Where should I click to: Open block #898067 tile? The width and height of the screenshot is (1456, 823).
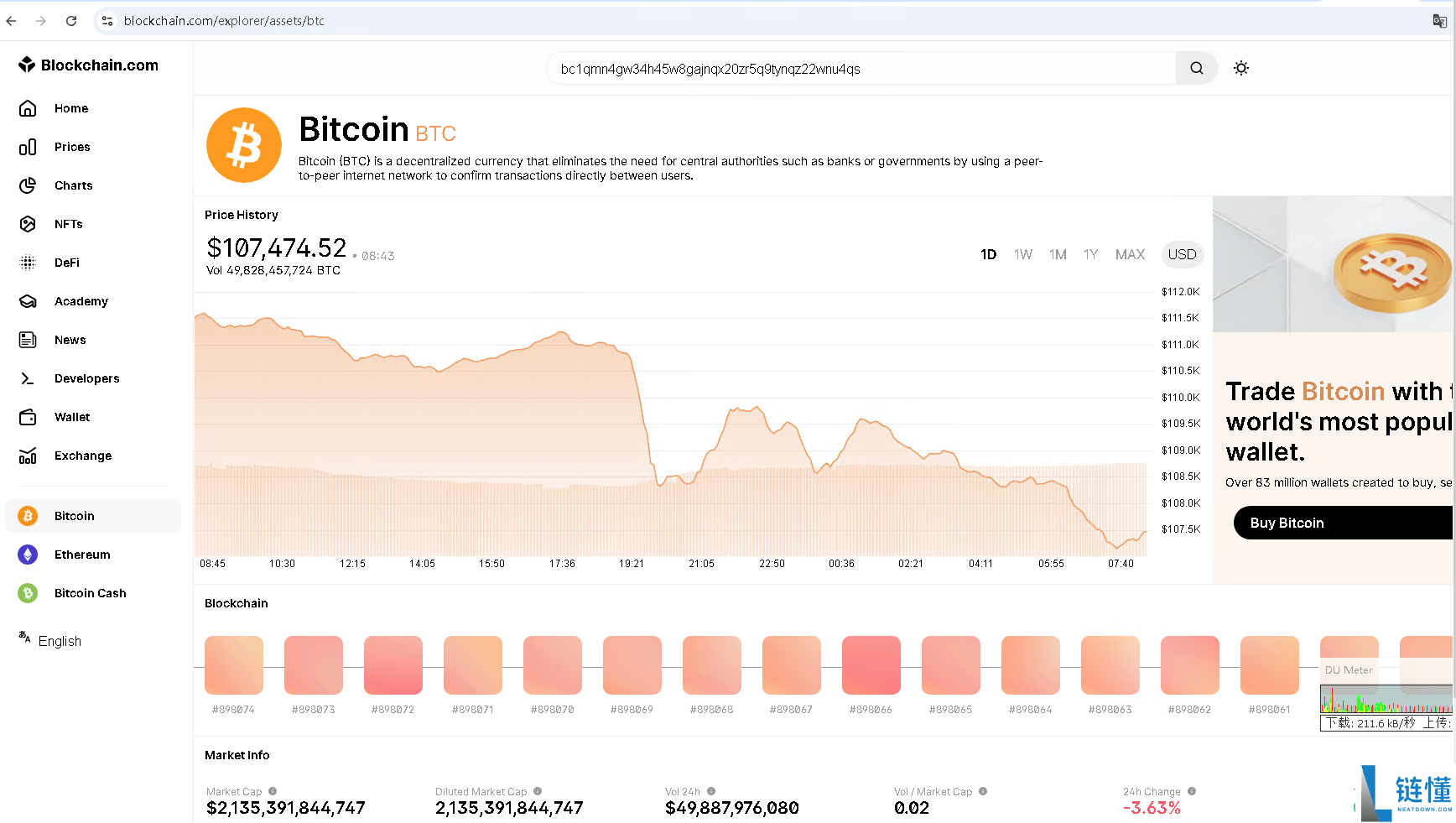tap(792, 665)
